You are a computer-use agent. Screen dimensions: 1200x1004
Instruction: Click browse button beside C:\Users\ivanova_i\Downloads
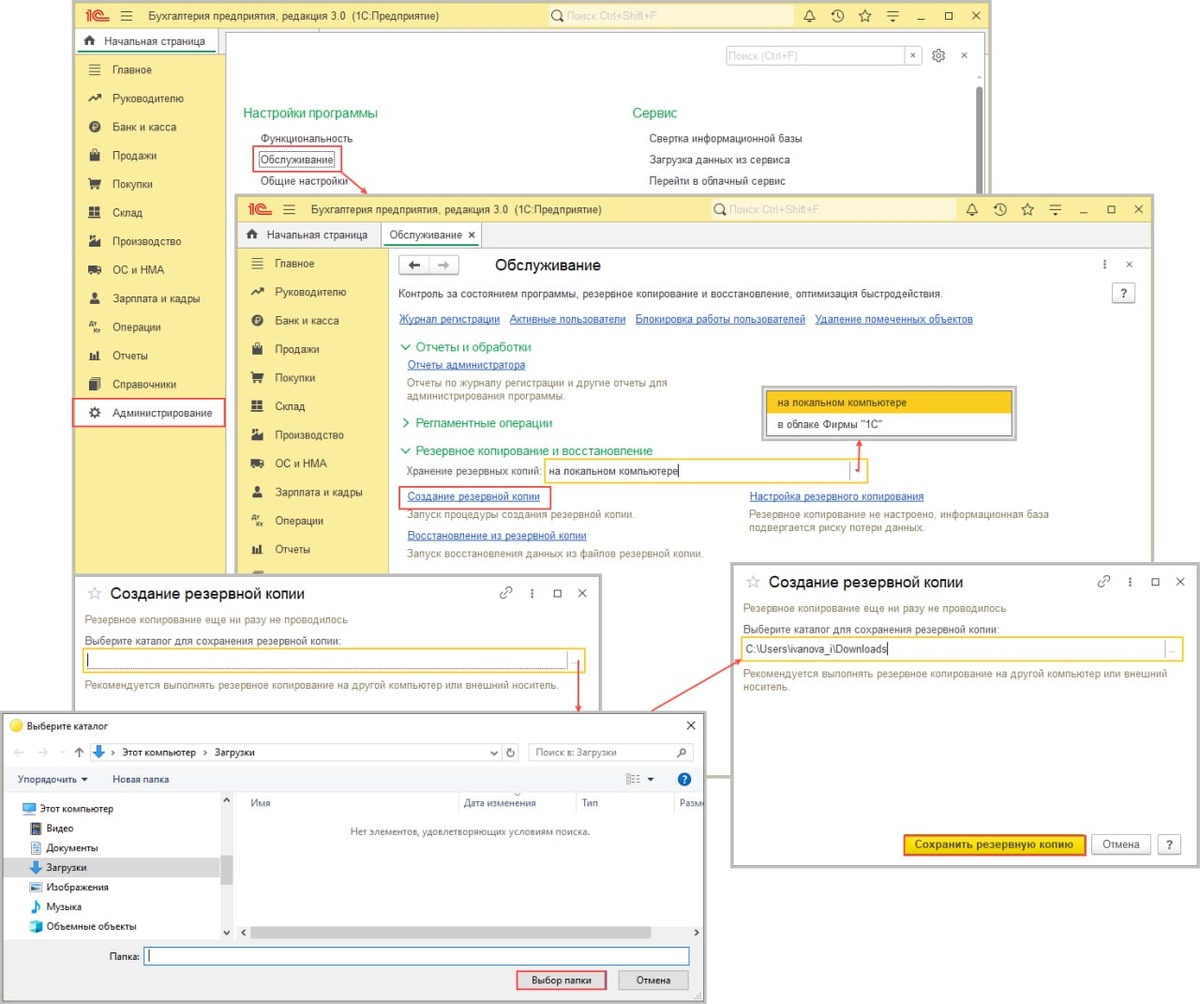pos(1172,649)
